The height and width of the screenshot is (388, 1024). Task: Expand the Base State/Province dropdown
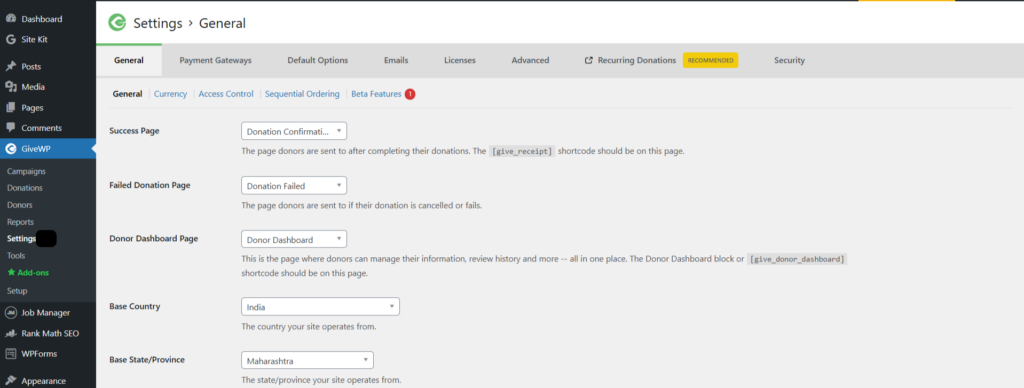(x=307, y=360)
